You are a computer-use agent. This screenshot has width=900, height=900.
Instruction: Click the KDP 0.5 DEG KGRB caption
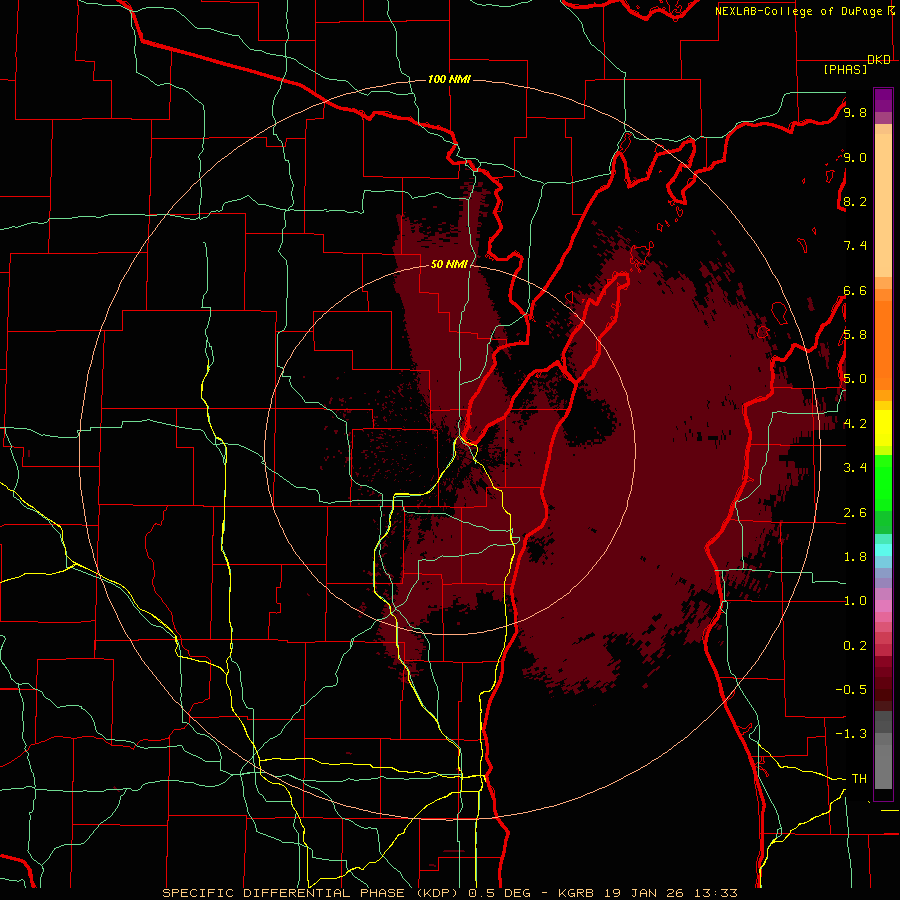click(449, 893)
